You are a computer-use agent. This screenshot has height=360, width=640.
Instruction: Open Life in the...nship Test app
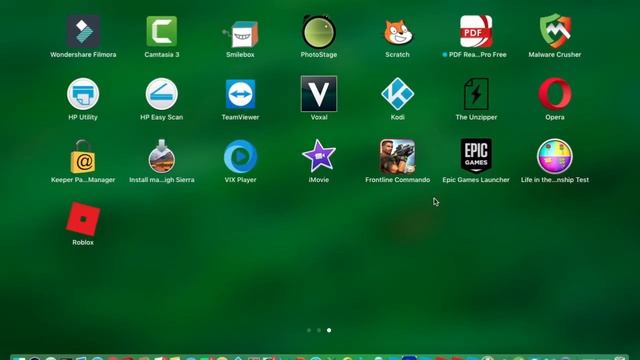point(555,156)
